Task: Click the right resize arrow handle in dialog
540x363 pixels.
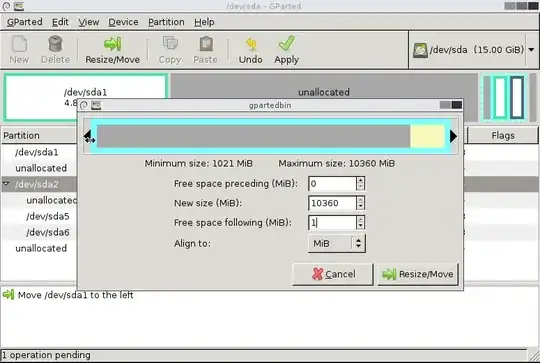Action: [x=453, y=136]
